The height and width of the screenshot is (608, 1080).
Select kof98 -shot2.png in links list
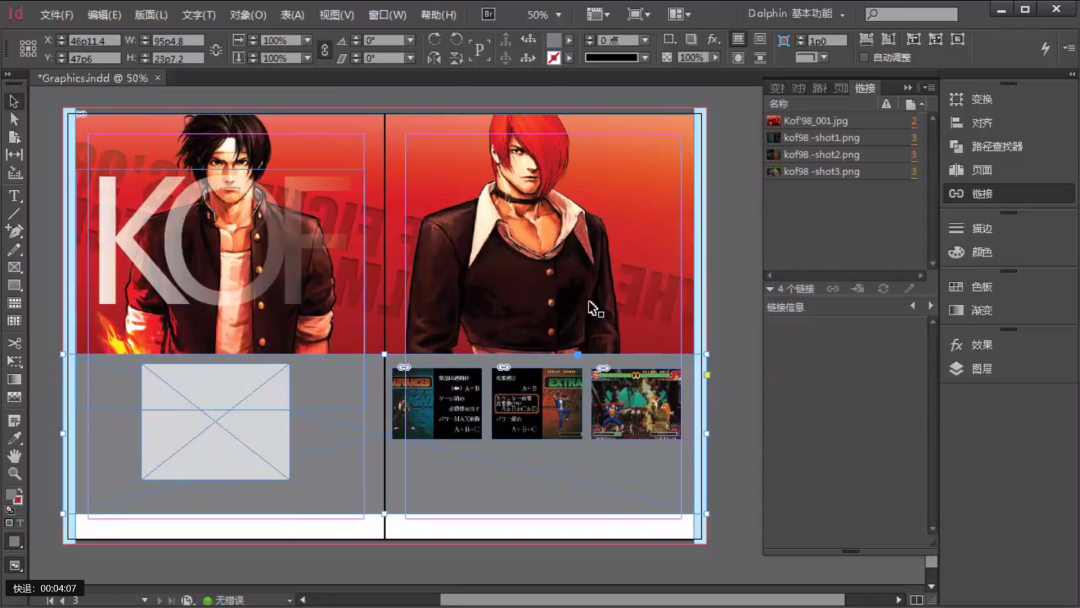coord(821,155)
